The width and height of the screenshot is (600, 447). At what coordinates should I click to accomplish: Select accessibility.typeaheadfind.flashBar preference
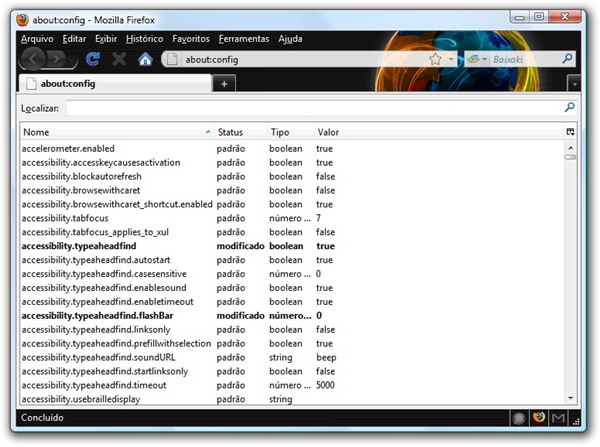point(292,316)
